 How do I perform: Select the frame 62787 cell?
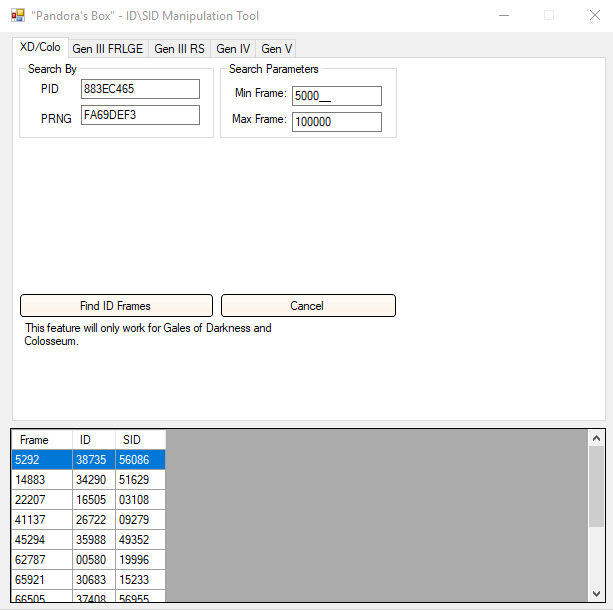[x=42, y=560]
